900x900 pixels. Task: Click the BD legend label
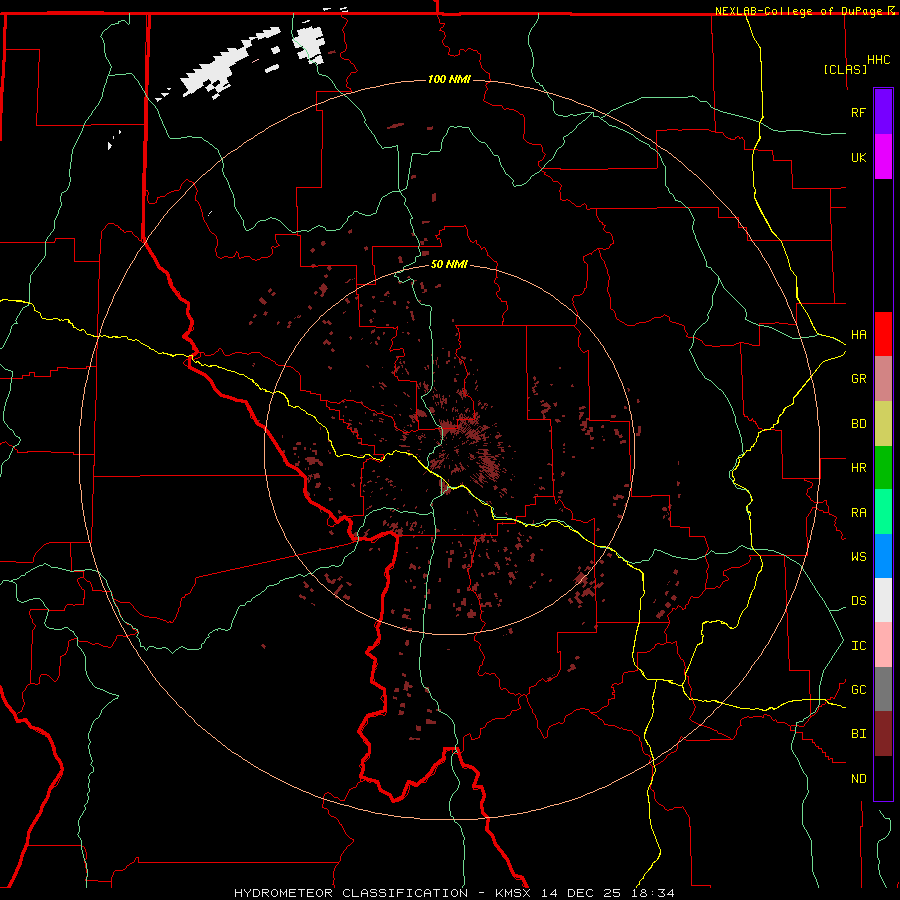point(858,424)
